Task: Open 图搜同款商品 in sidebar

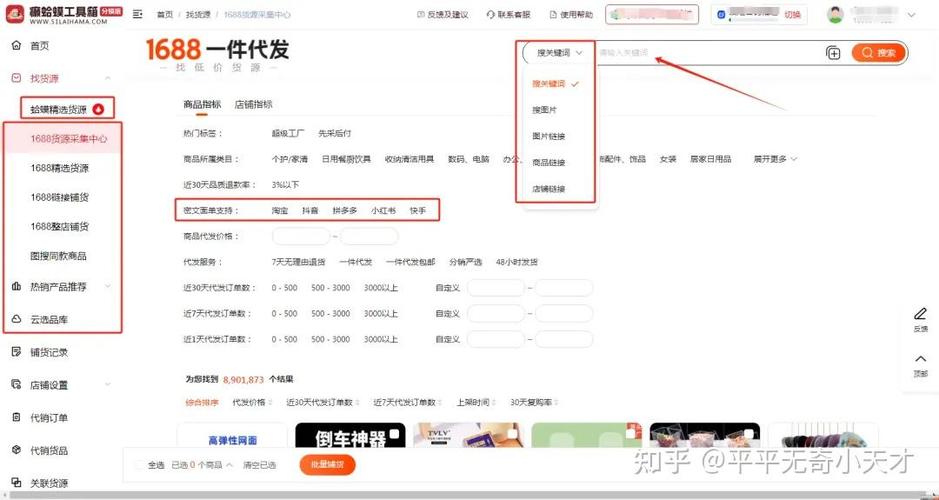Action: tap(58, 256)
